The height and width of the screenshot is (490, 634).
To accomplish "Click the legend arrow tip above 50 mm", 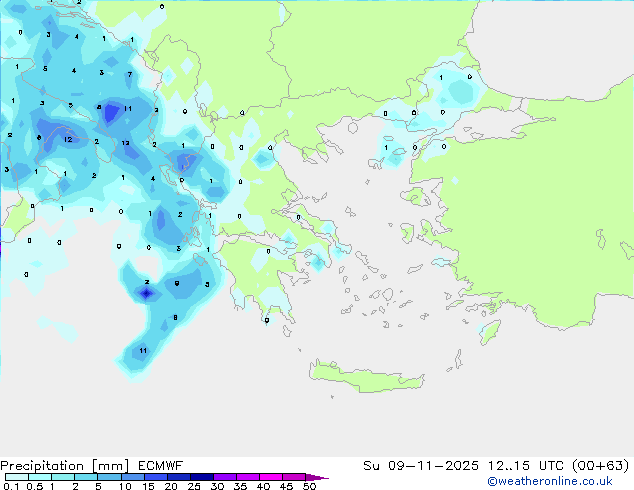I will coord(317,477).
